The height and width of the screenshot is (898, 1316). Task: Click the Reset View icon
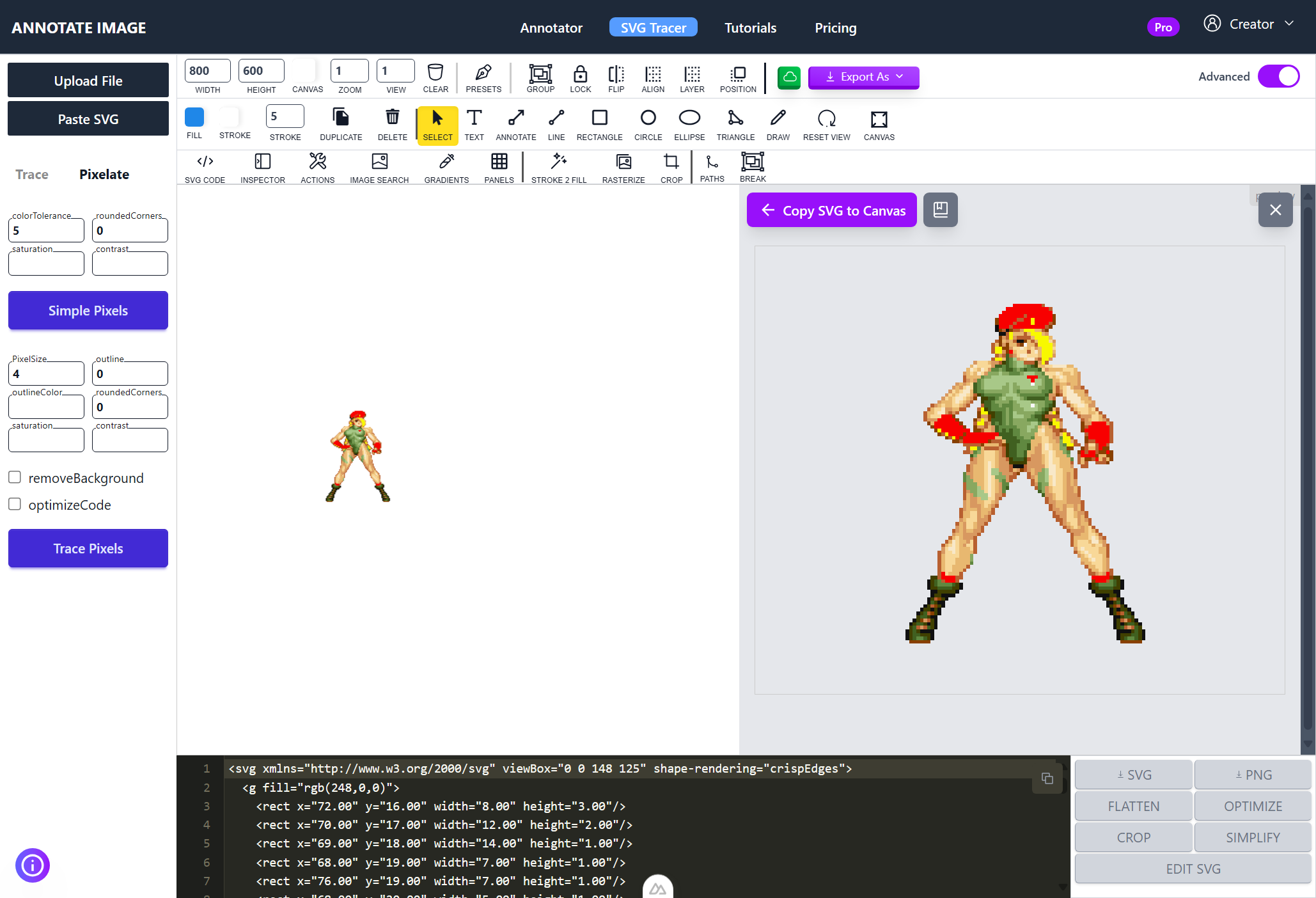(x=826, y=118)
